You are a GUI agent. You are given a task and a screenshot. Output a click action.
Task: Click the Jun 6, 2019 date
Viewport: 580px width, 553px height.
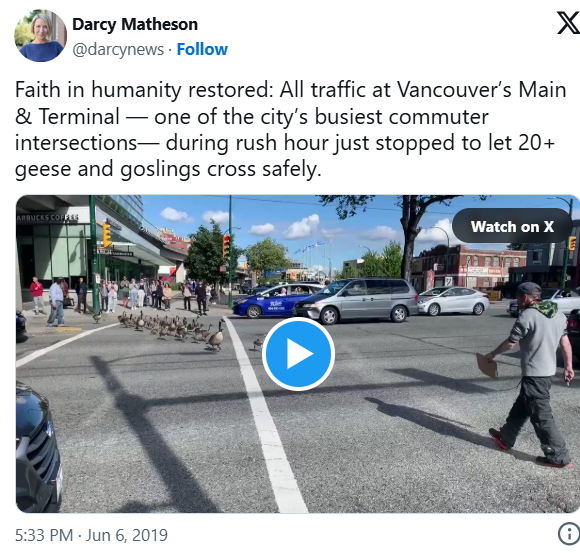coord(127,535)
